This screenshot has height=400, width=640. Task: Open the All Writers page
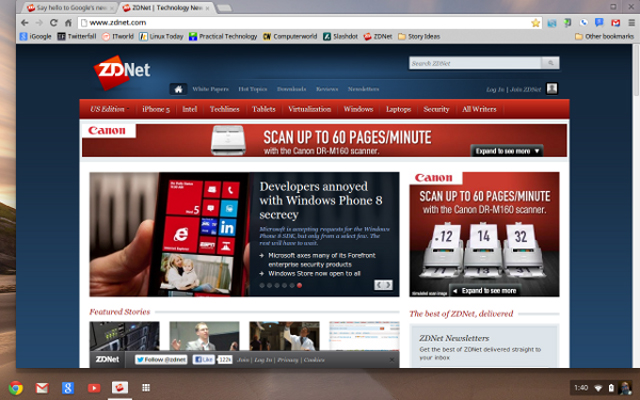pos(479,109)
